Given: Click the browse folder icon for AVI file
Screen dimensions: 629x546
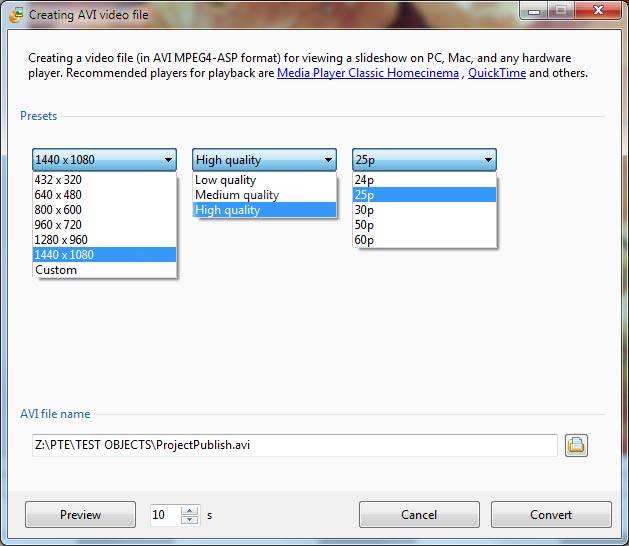Looking at the screenshot, I should click(576, 445).
